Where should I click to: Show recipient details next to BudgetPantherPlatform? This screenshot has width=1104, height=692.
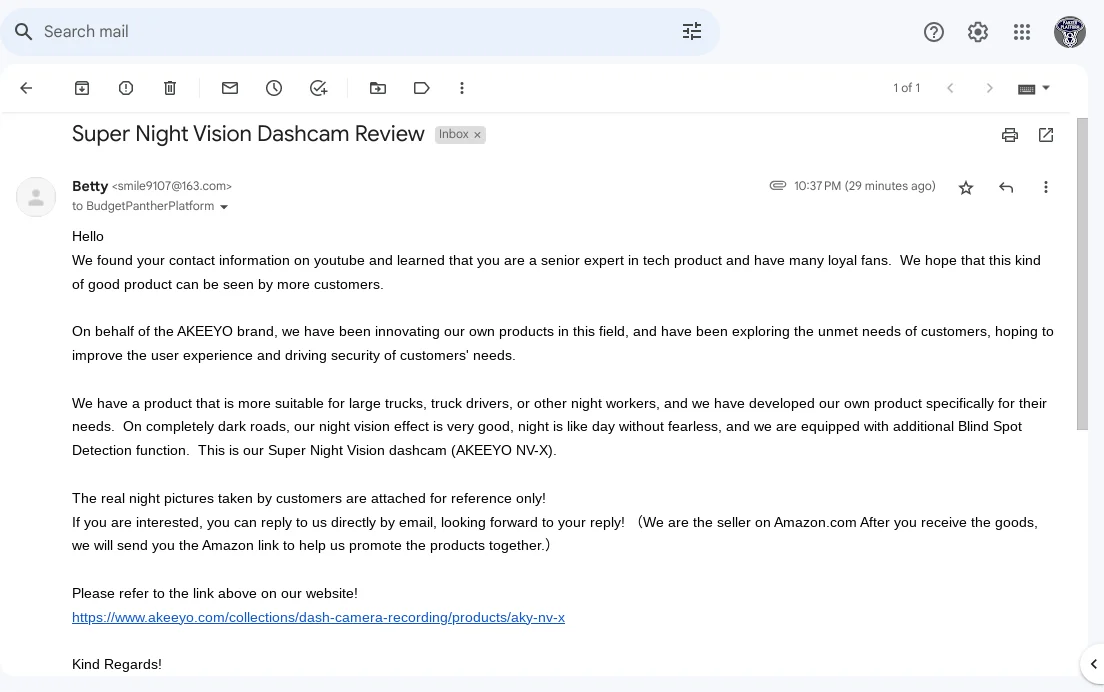pyautogui.click(x=224, y=207)
